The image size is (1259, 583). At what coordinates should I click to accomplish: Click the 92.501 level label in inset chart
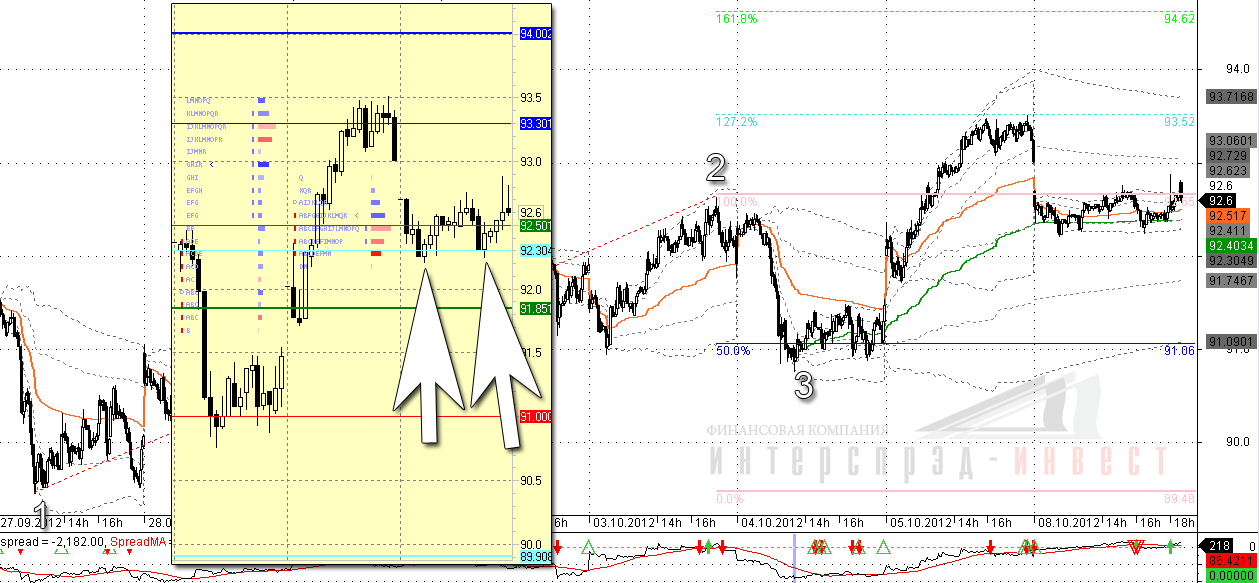click(536, 226)
